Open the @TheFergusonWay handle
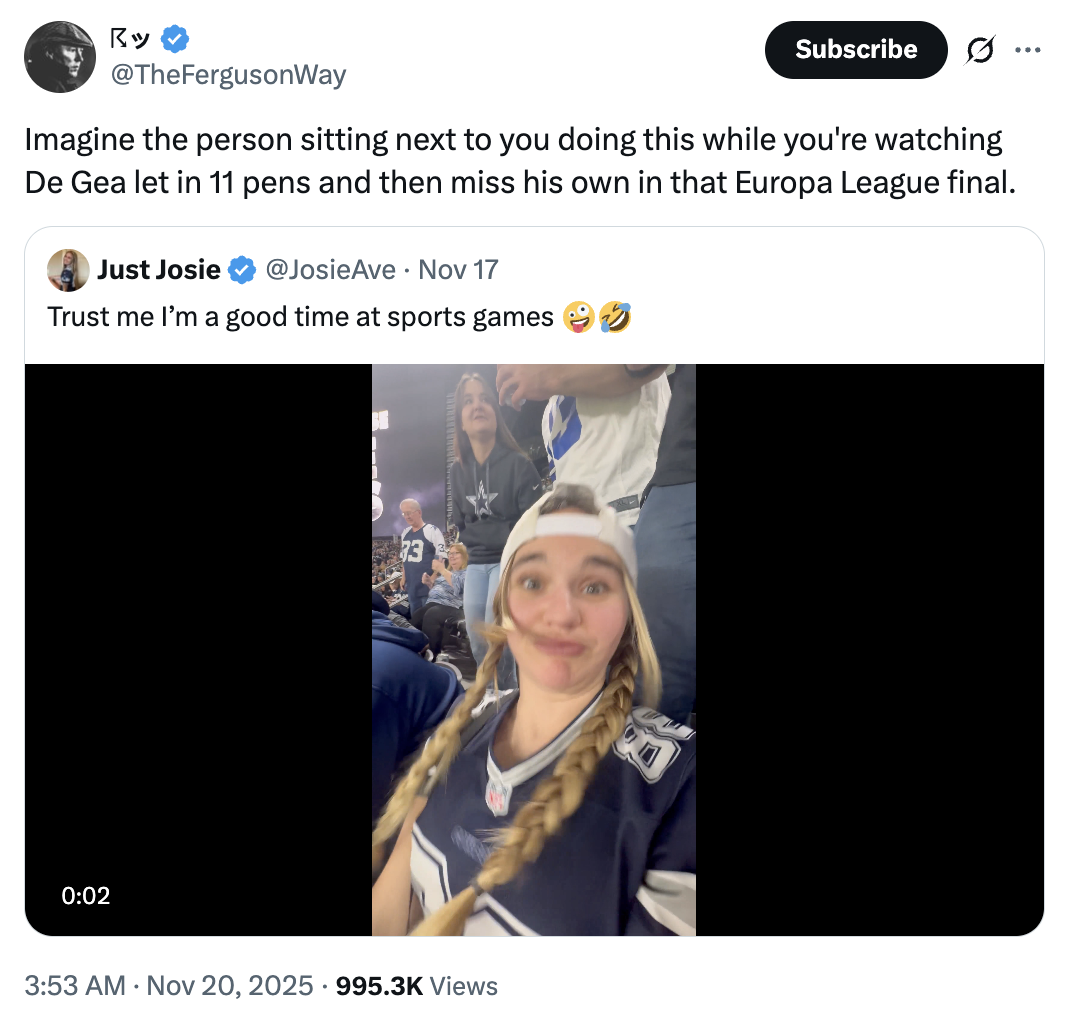Image resolution: width=1070 pixels, height=1032 pixels. pyautogui.click(x=227, y=74)
